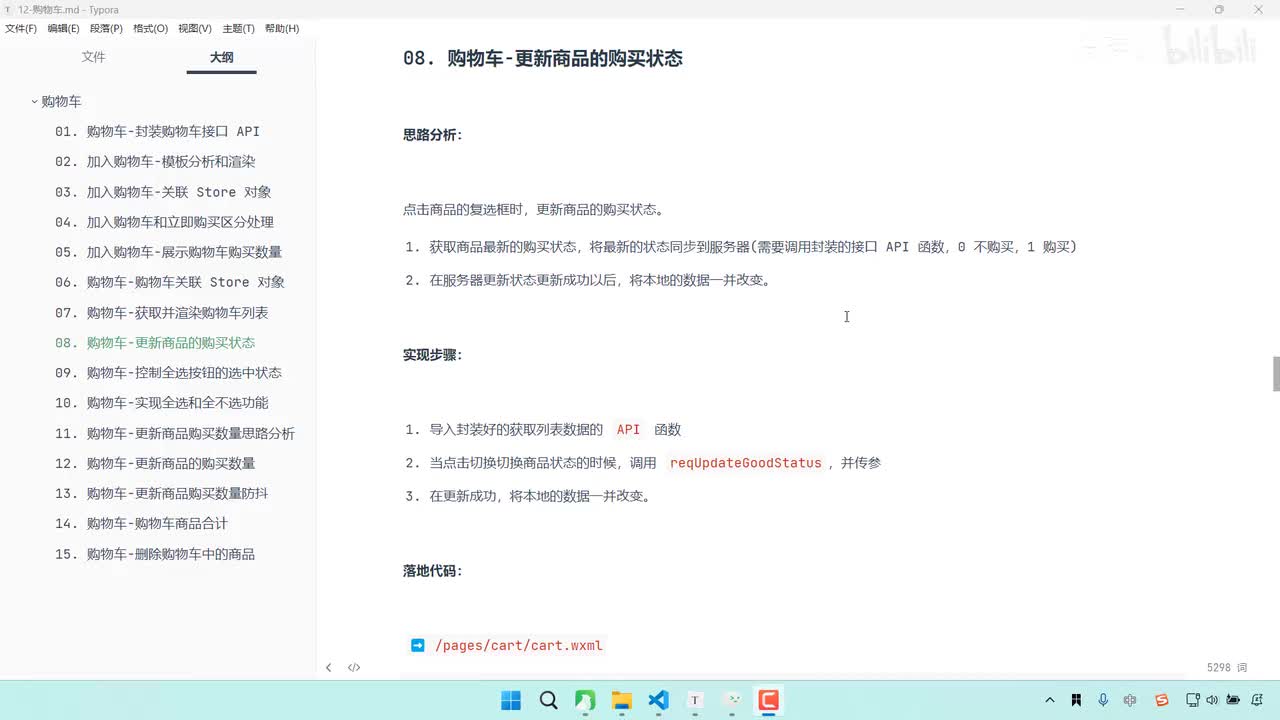Click the 实现步骤 subheading
Viewport: 1280px width, 720px height.
coord(433,355)
